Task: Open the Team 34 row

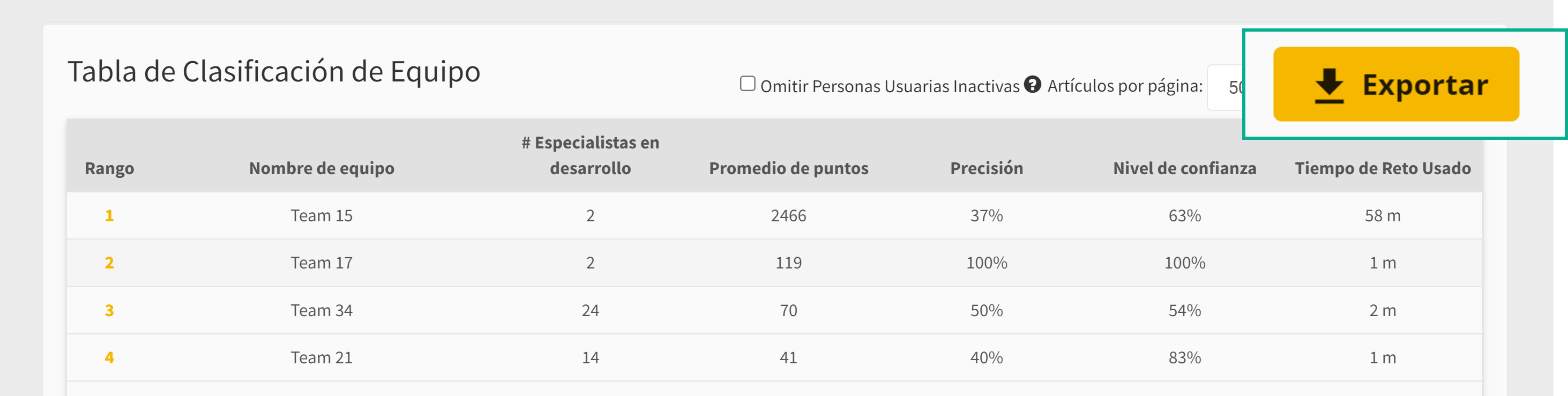Action: pos(774,310)
